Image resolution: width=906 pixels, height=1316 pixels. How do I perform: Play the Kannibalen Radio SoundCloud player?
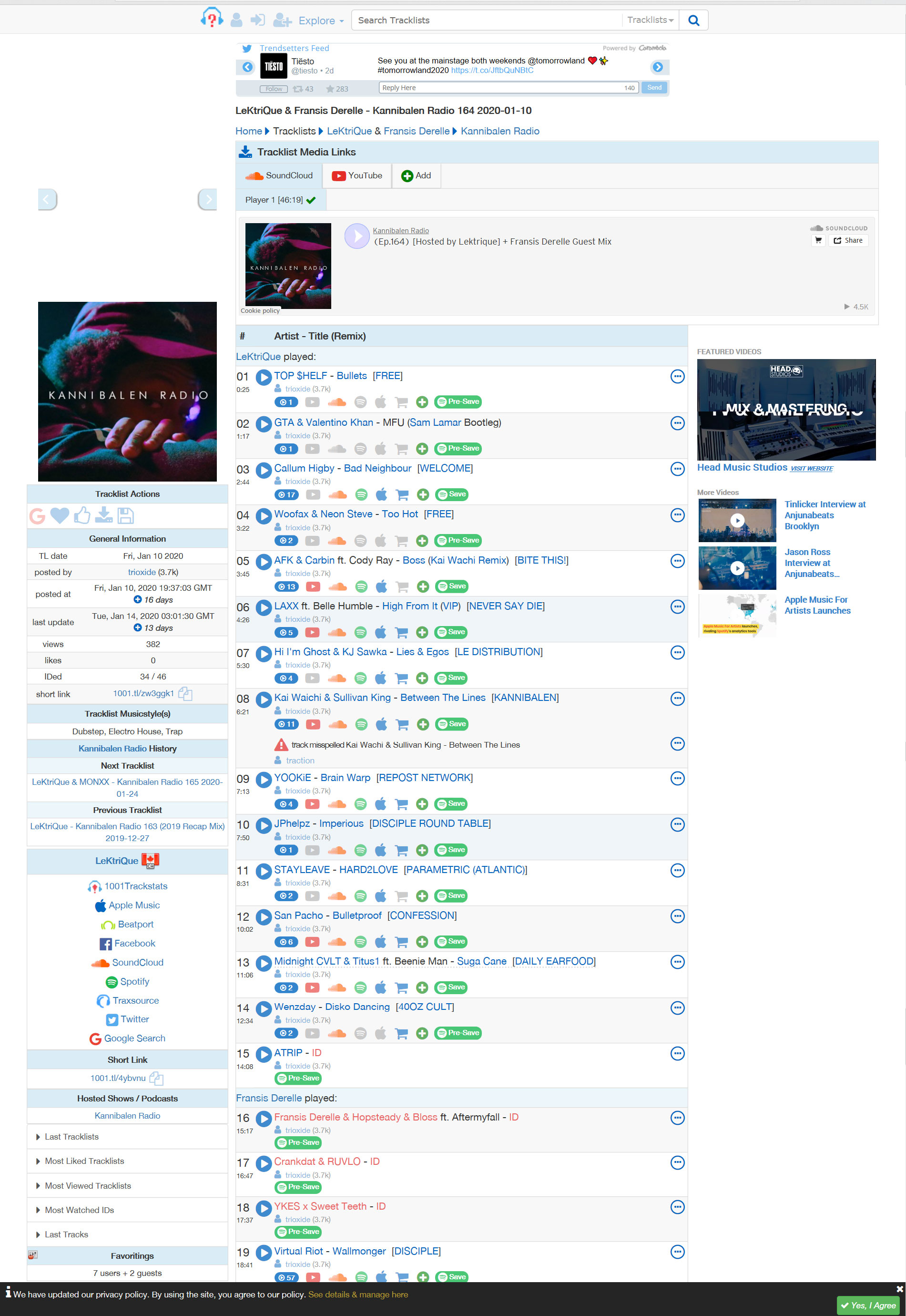[357, 236]
